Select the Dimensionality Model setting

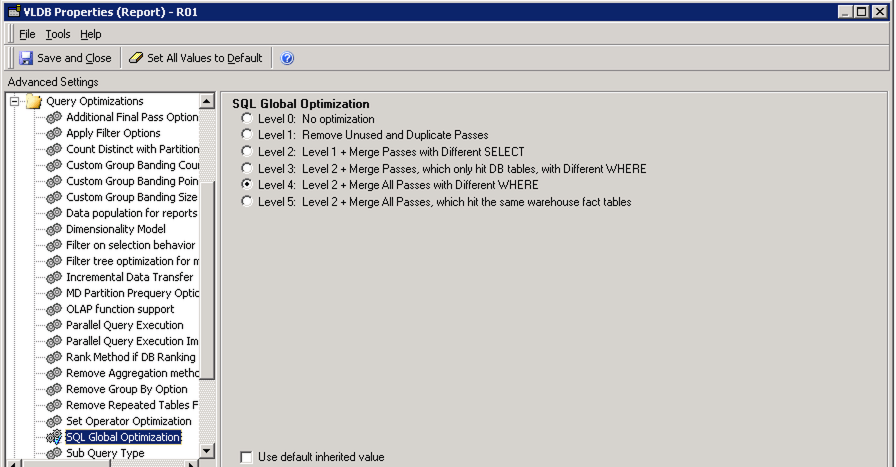pos(116,229)
